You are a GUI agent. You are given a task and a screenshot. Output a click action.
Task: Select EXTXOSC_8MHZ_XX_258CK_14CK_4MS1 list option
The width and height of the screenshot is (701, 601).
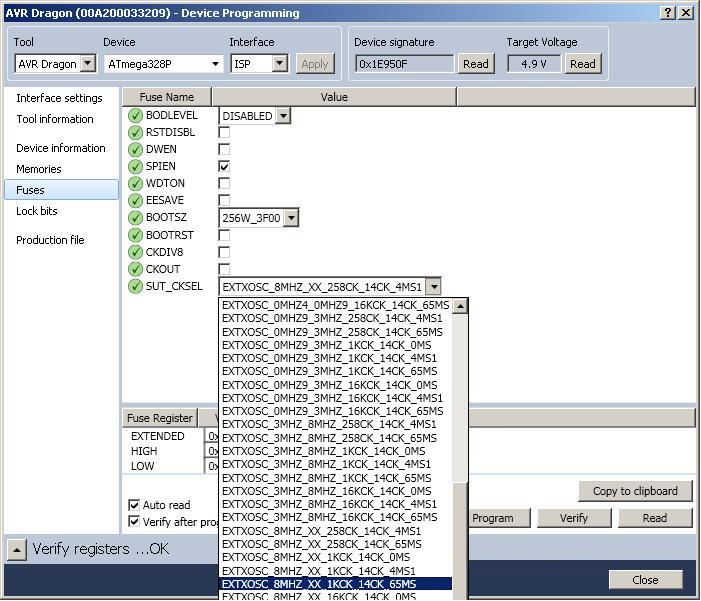click(x=335, y=531)
